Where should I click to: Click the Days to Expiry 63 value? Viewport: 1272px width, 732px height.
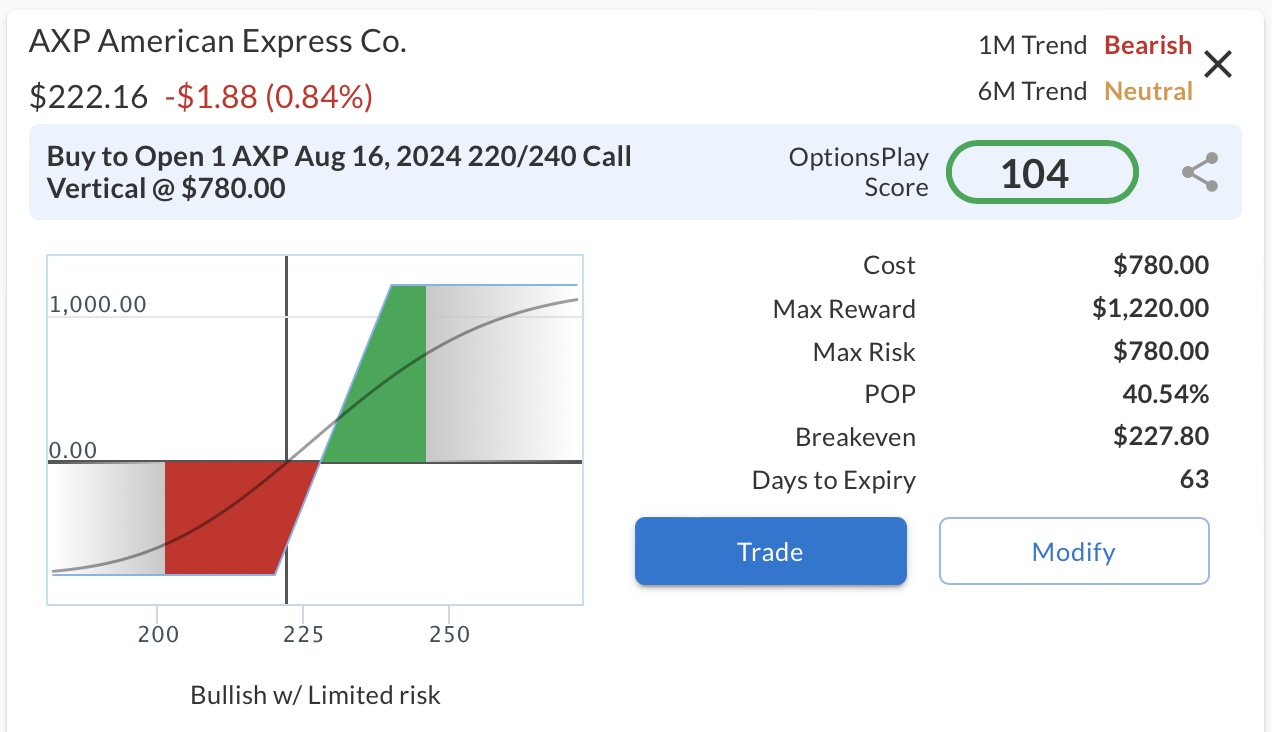click(1194, 480)
